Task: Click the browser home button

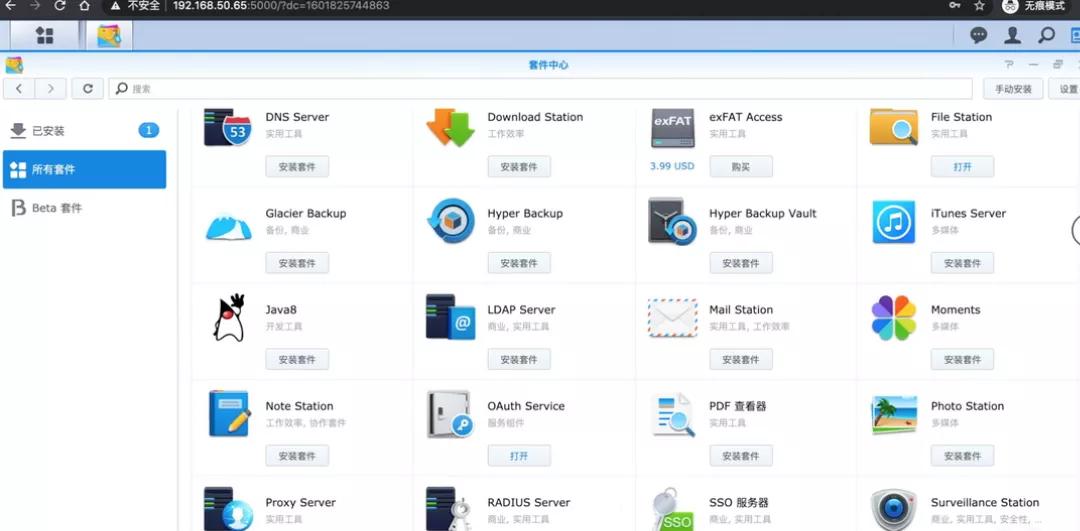Action: [x=85, y=6]
